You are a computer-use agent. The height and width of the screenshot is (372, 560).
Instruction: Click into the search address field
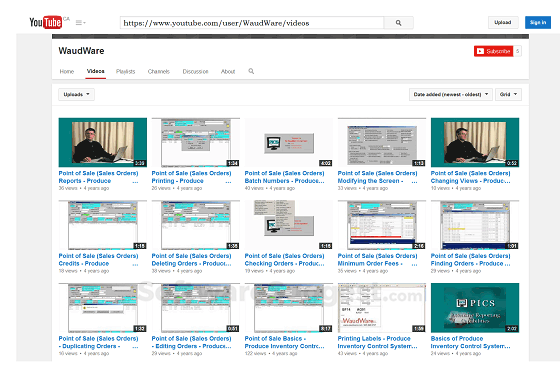[x=252, y=23]
